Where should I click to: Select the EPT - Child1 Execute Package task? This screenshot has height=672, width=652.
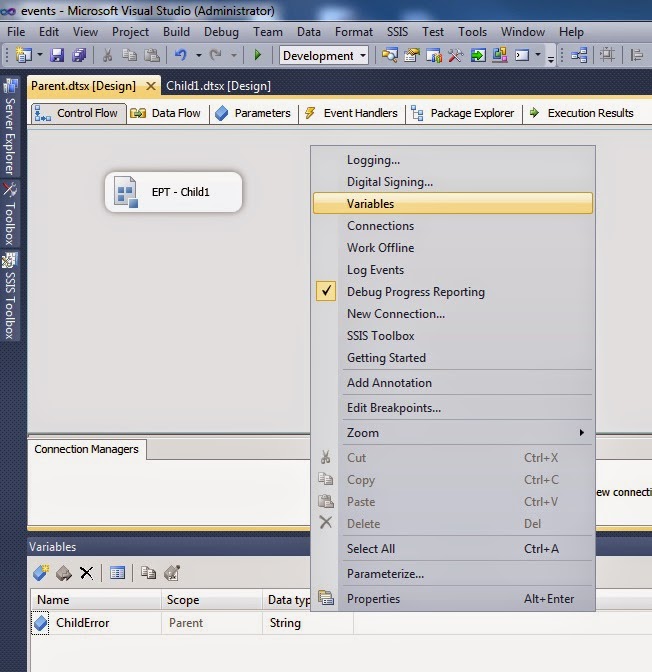(x=174, y=192)
